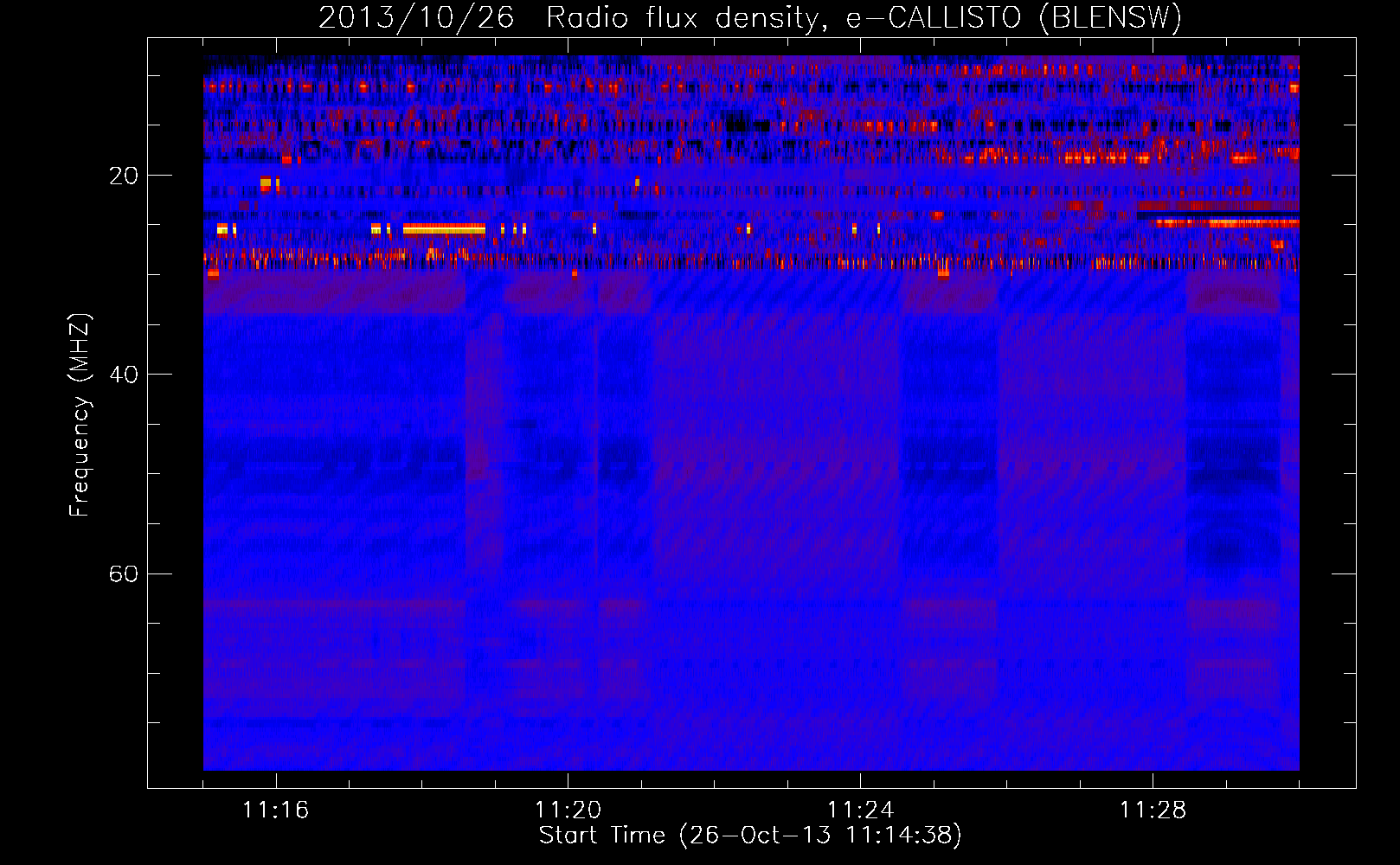Screen dimensions: 1400x865
Task: Click the '60' frequency tick label
Action: 123,573
